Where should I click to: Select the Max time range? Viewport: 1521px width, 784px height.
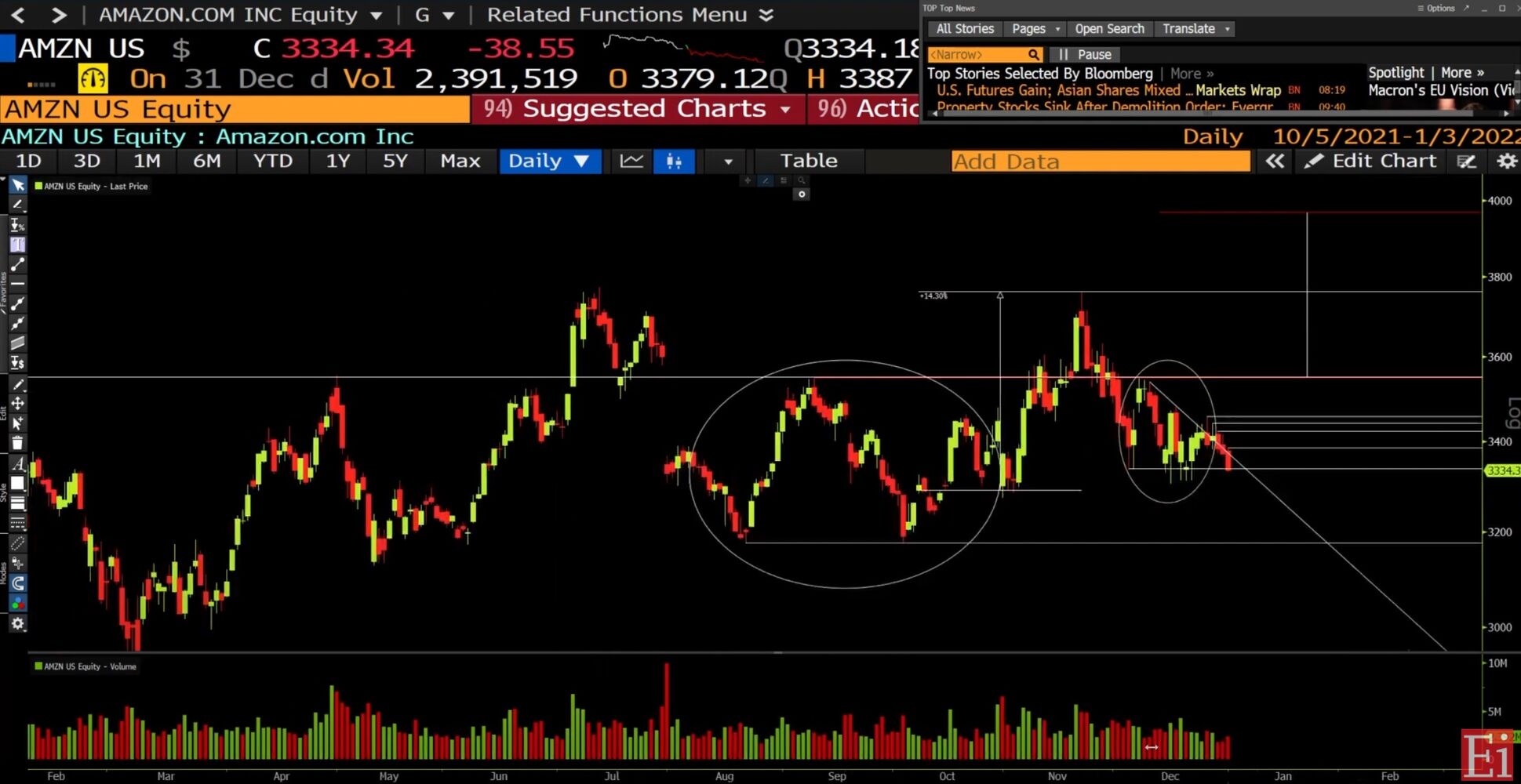click(460, 161)
